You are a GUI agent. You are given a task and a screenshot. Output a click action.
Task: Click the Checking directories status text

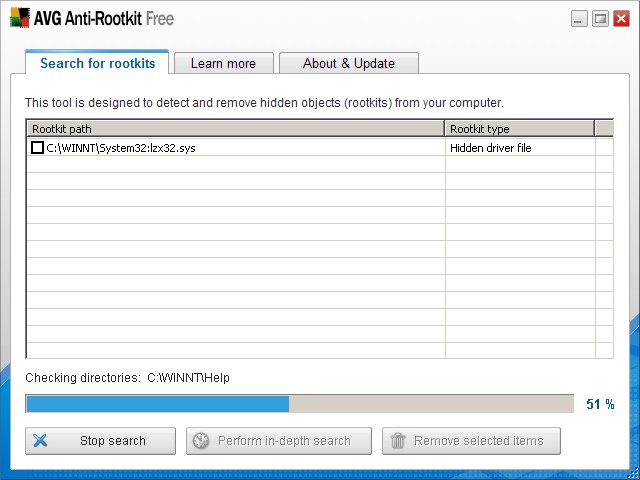[x=127, y=378]
